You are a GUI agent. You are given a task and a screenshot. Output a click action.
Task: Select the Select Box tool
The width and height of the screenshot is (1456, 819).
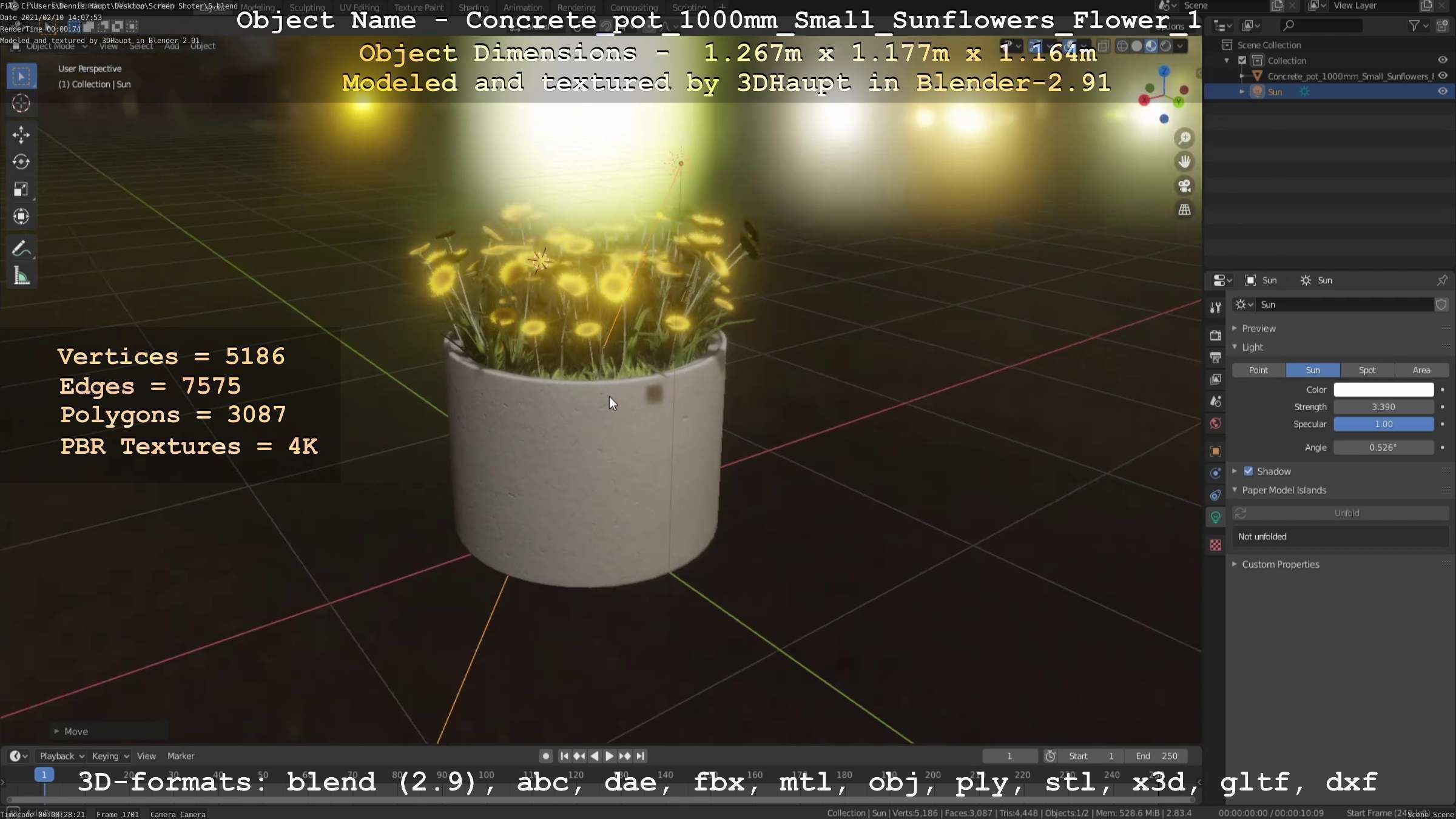21,77
